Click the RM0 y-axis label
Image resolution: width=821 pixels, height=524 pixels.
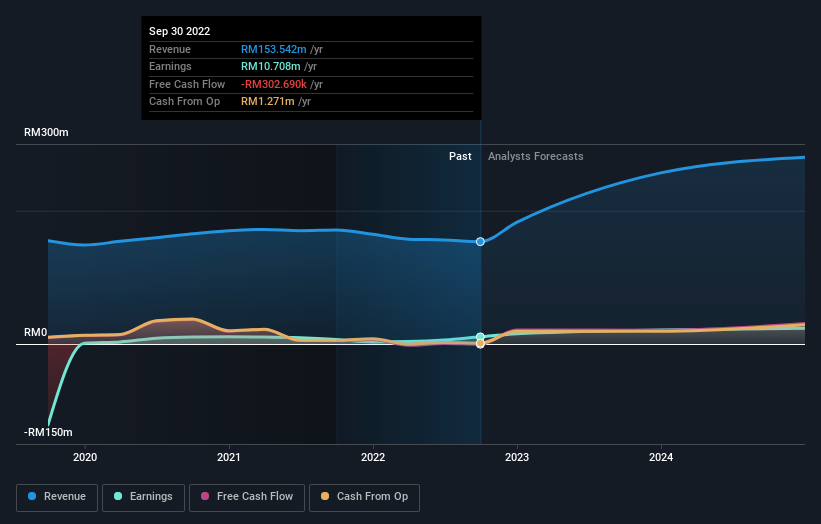tap(36, 332)
